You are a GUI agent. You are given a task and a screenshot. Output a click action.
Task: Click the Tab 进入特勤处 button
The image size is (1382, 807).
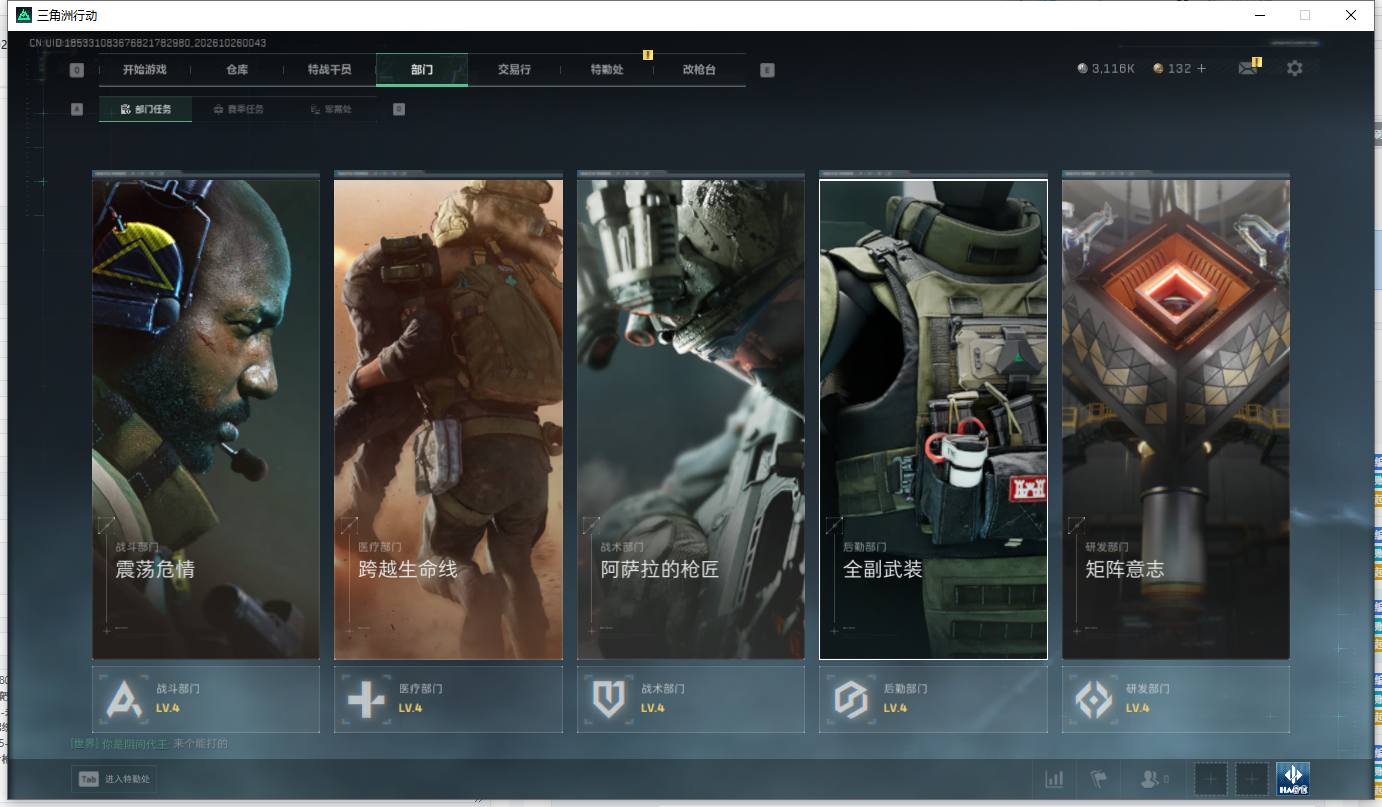click(114, 779)
